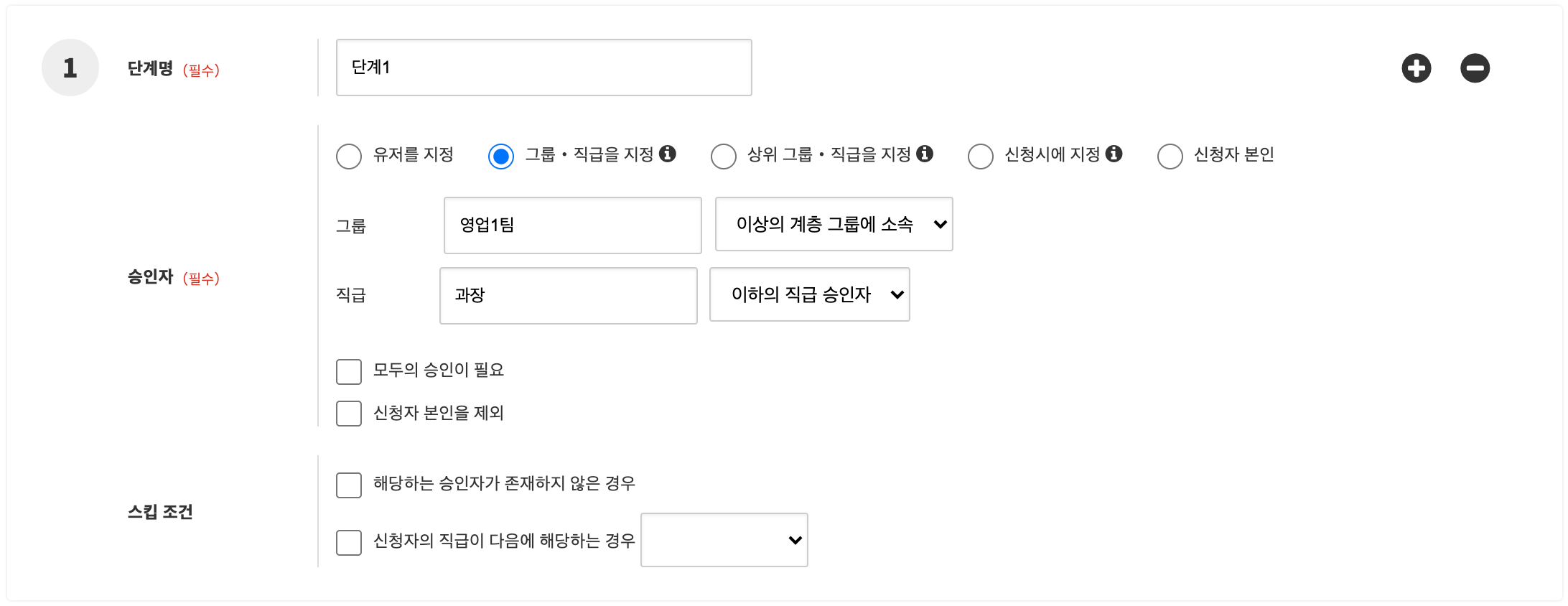Image resolution: width=1568 pixels, height=606 pixels.
Task: Check 신청자의 직급이 다음에 해당하는 경우 box
Action: click(349, 543)
